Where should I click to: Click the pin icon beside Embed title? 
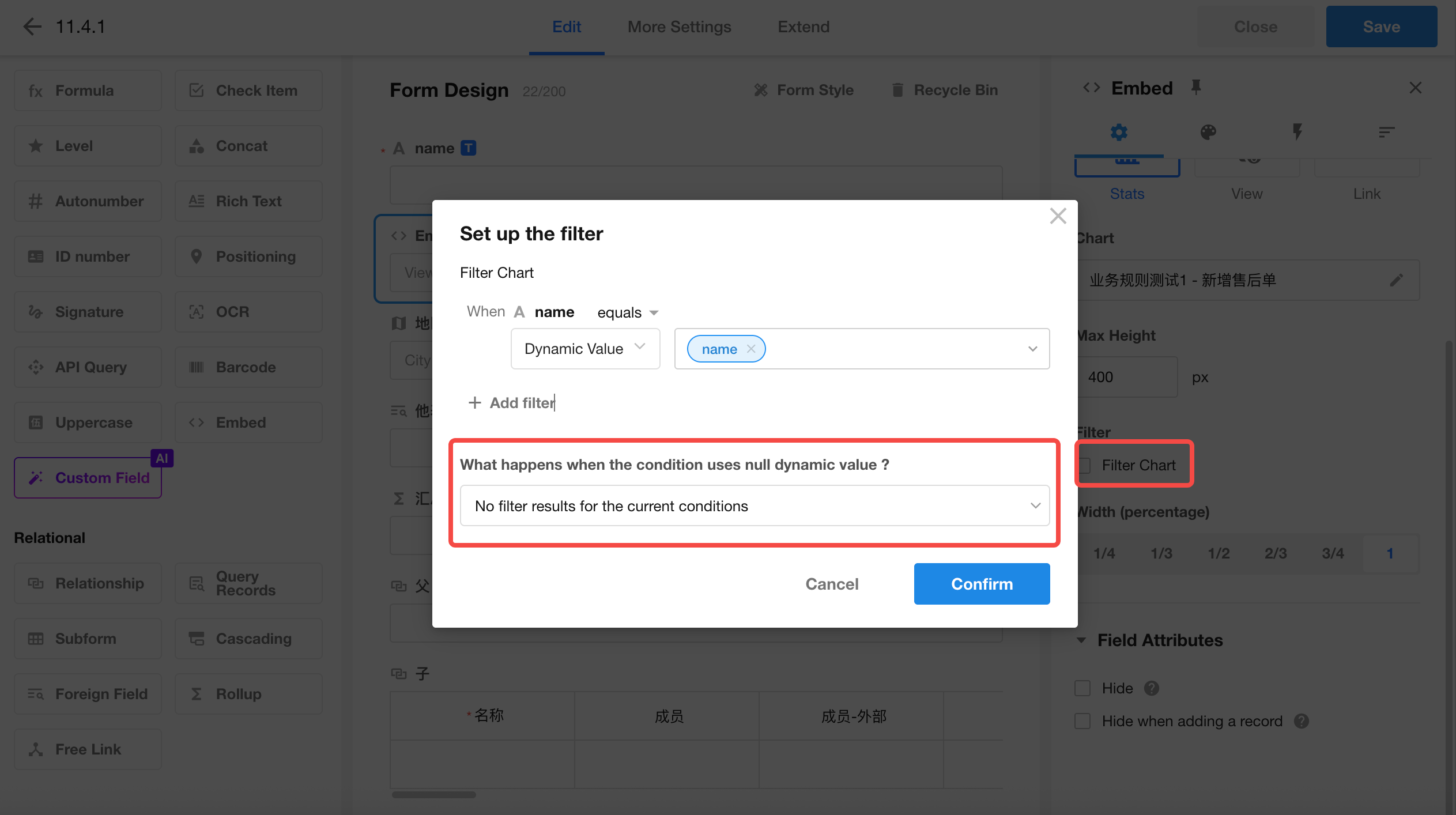1196,88
